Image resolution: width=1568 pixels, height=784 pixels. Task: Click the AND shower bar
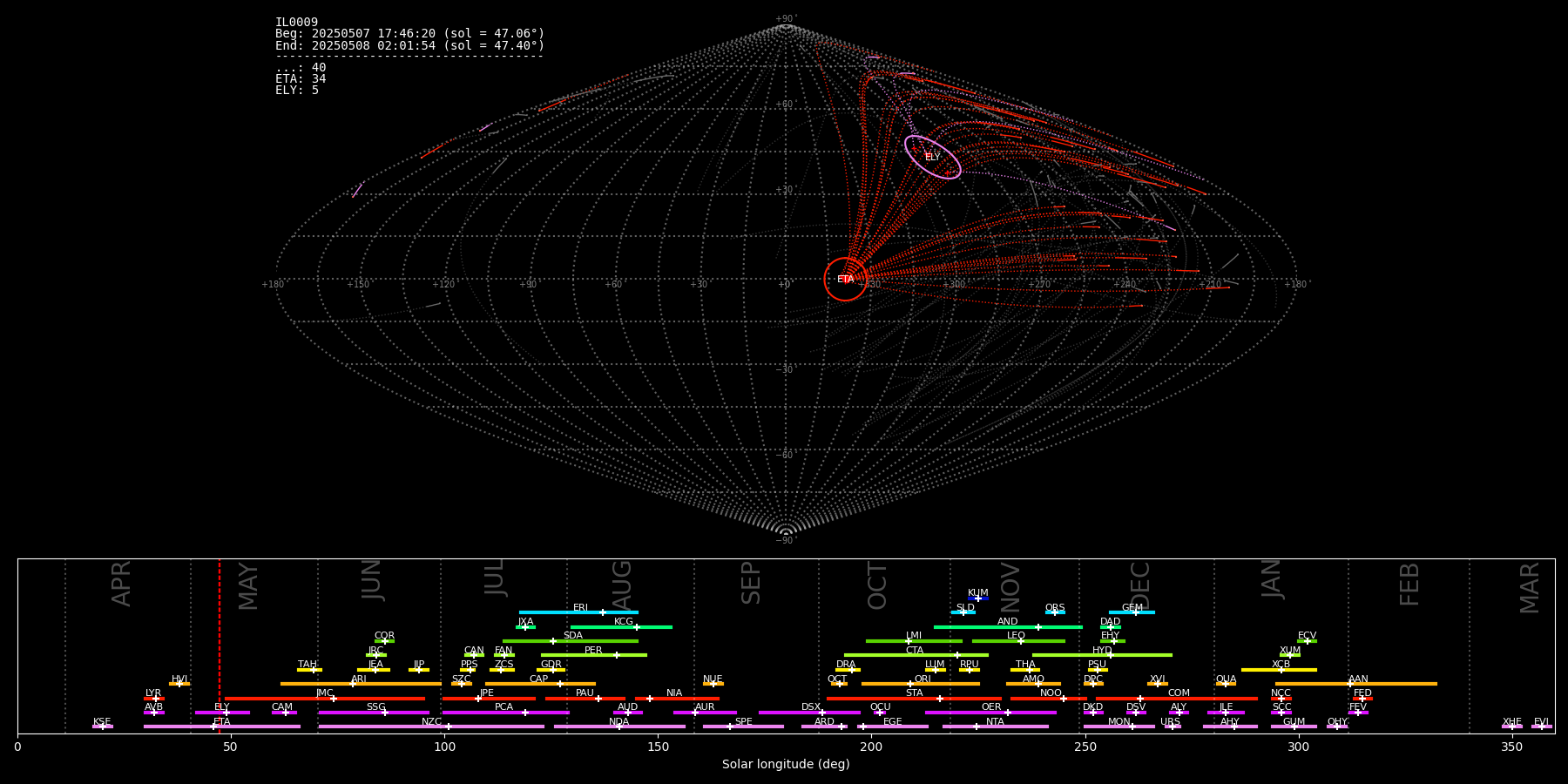1008,626
